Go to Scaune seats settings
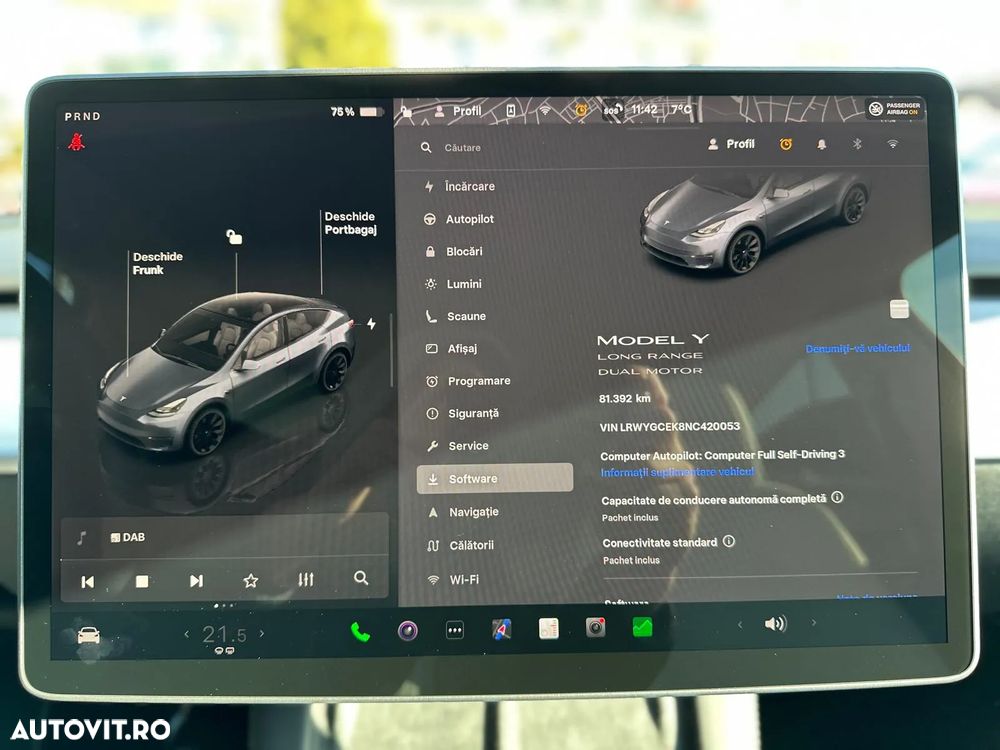 tap(455, 316)
